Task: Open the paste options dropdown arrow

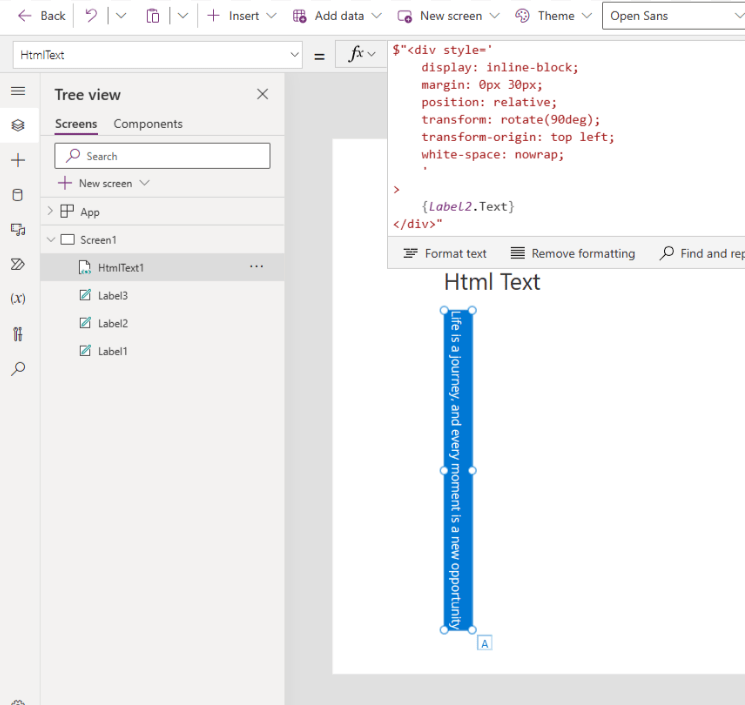Action: pyautogui.click(x=183, y=16)
